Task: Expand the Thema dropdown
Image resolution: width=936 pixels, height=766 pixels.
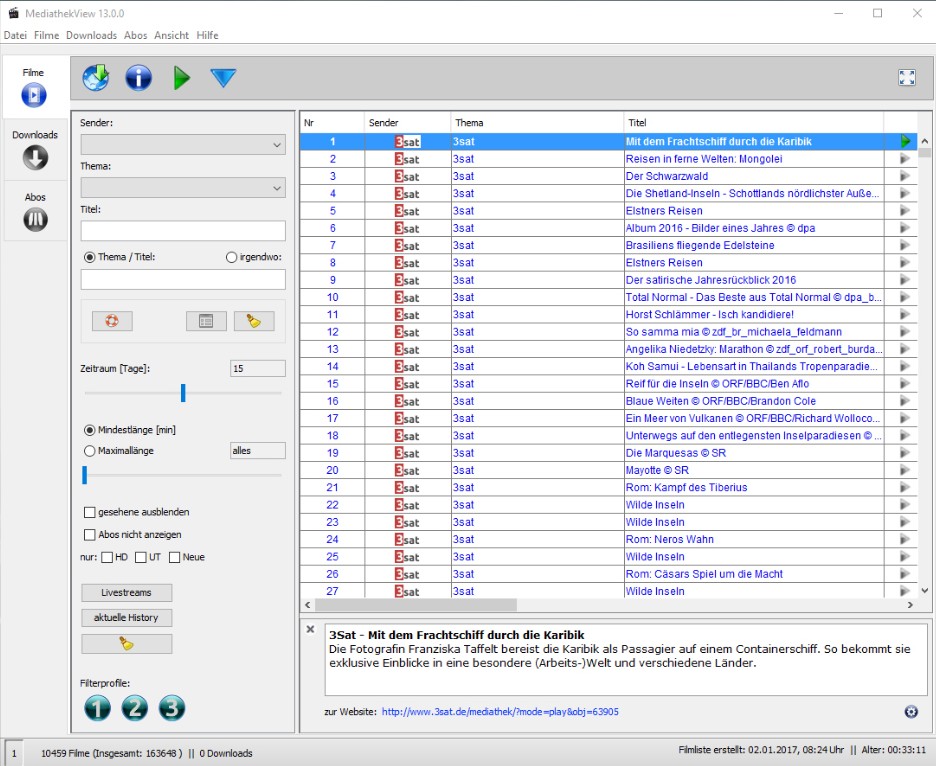Action: click(x=183, y=187)
